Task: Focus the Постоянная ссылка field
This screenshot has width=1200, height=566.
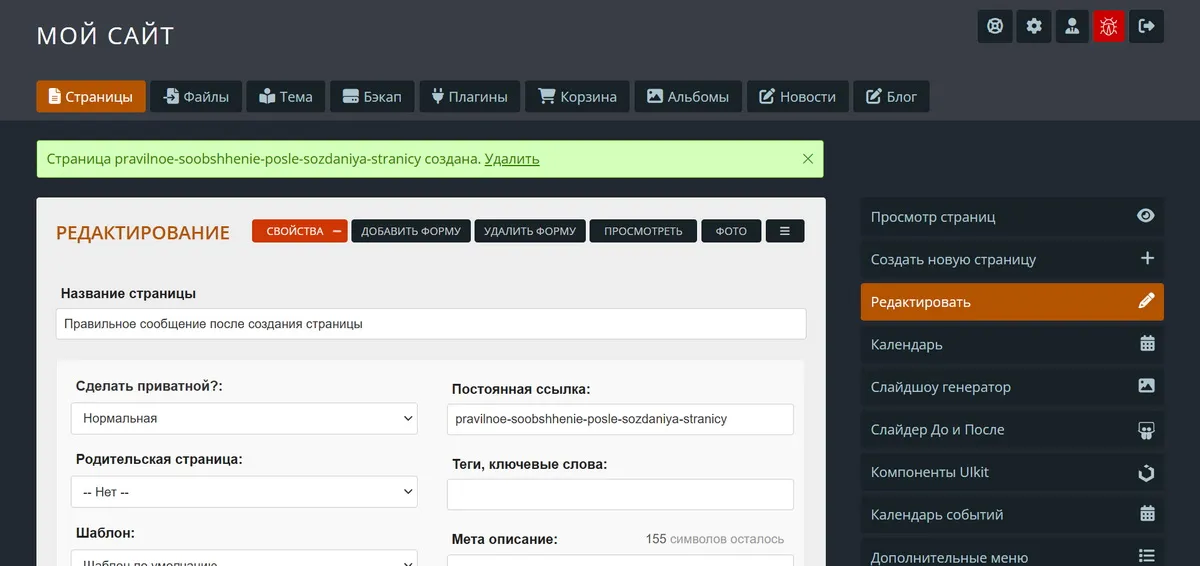Action: (x=620, y=419)
